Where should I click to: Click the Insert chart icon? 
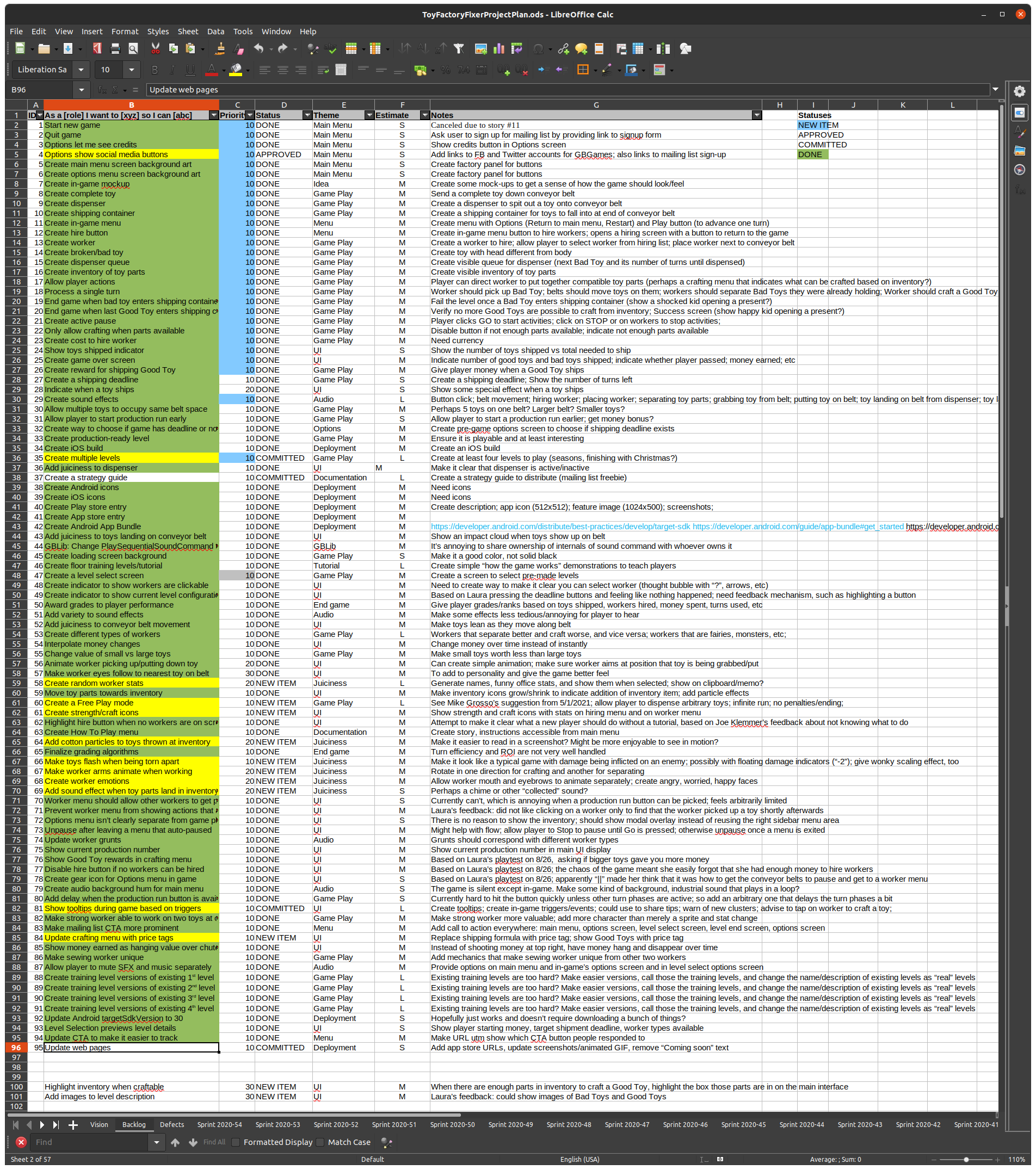point(499,48)
